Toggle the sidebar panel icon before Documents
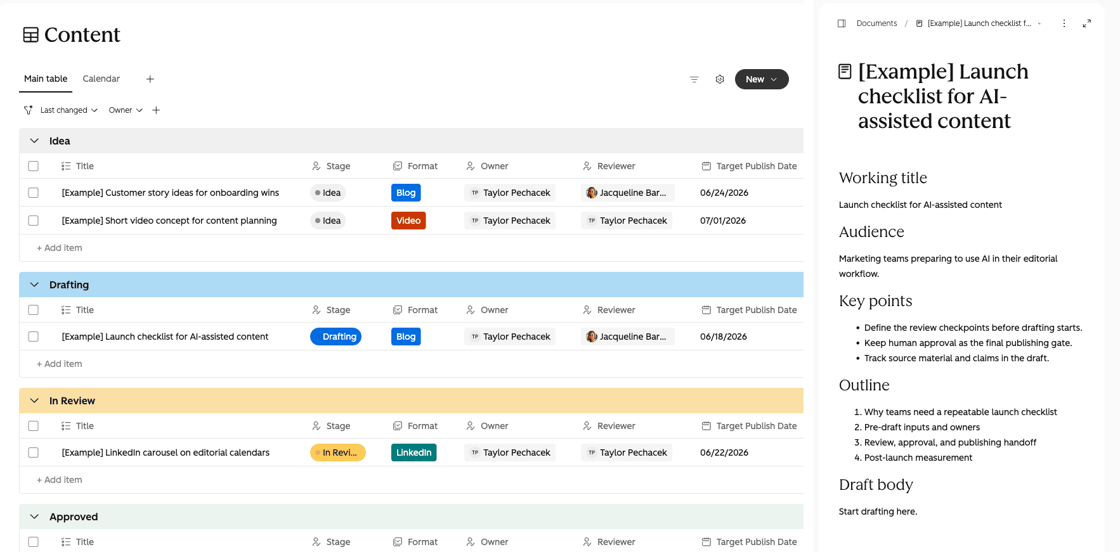Screen dimensions: 1120x552 coord(841,24)
